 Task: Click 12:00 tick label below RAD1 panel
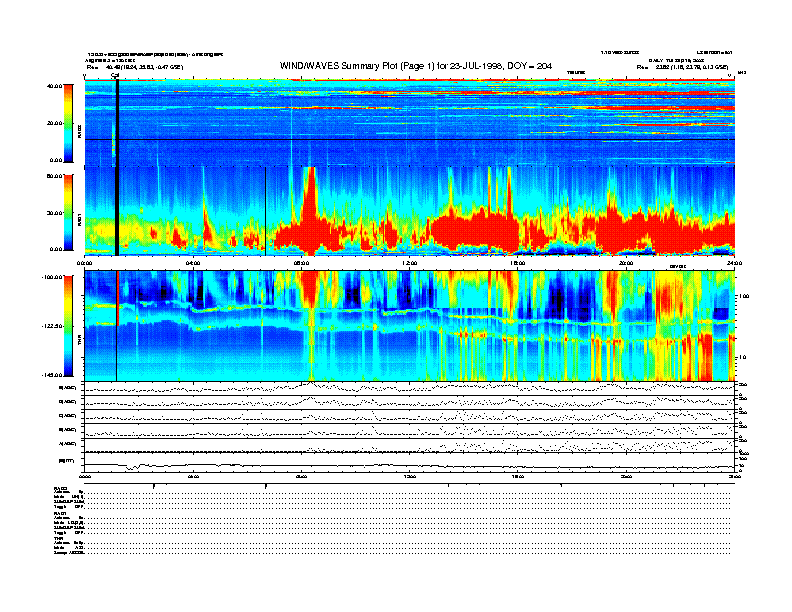[x=410, y=263]
